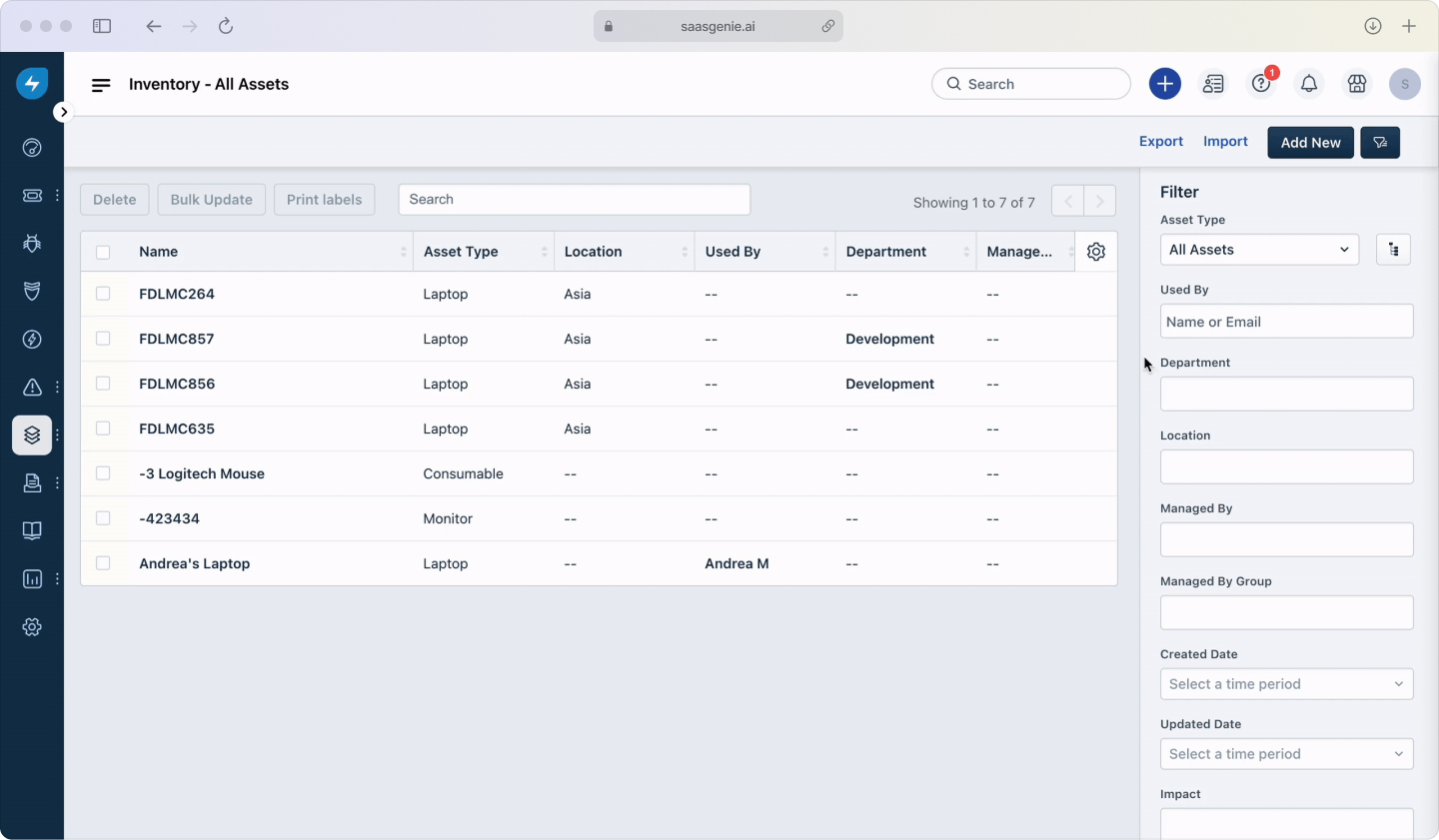The height and width of the screenshot is (840, 1439).
Task: Select the bug tracking icon in the sidebar
Action: 31,244
